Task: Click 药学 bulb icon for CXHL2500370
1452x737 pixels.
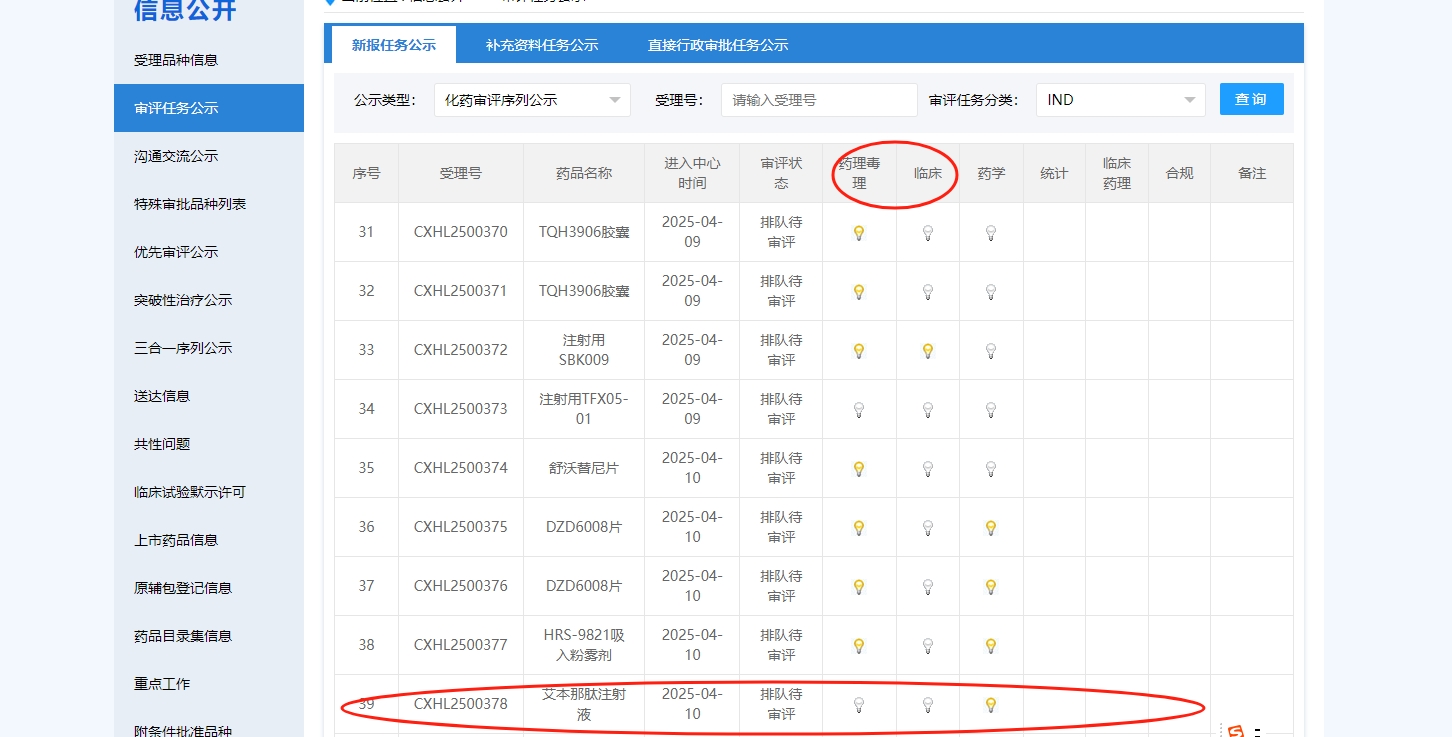Action: (991, 233)
